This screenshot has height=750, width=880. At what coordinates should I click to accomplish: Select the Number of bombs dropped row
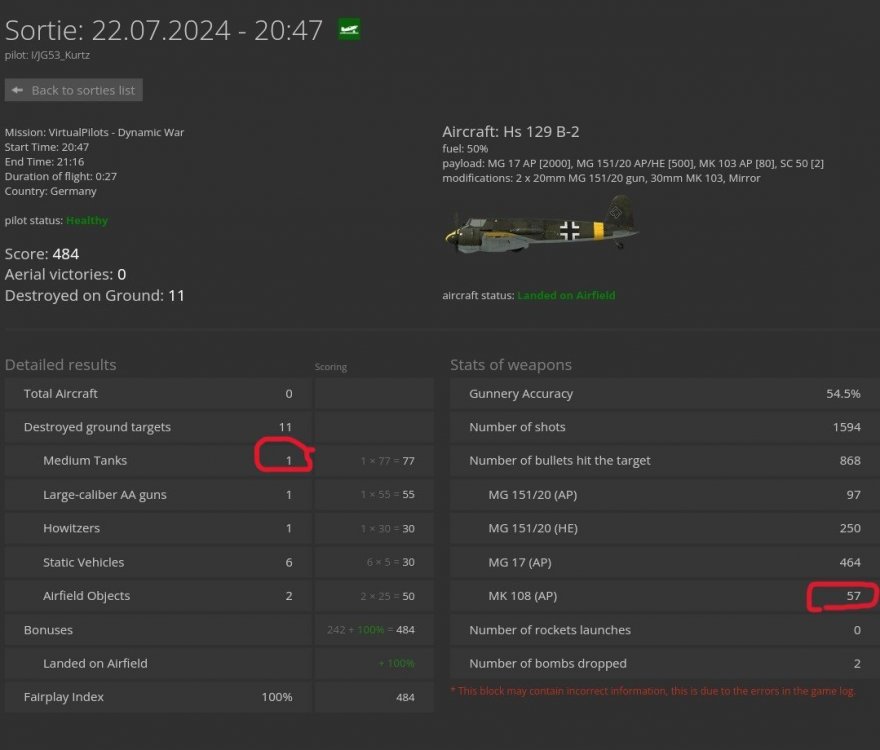pyautogui.click(x=660, y=663)
